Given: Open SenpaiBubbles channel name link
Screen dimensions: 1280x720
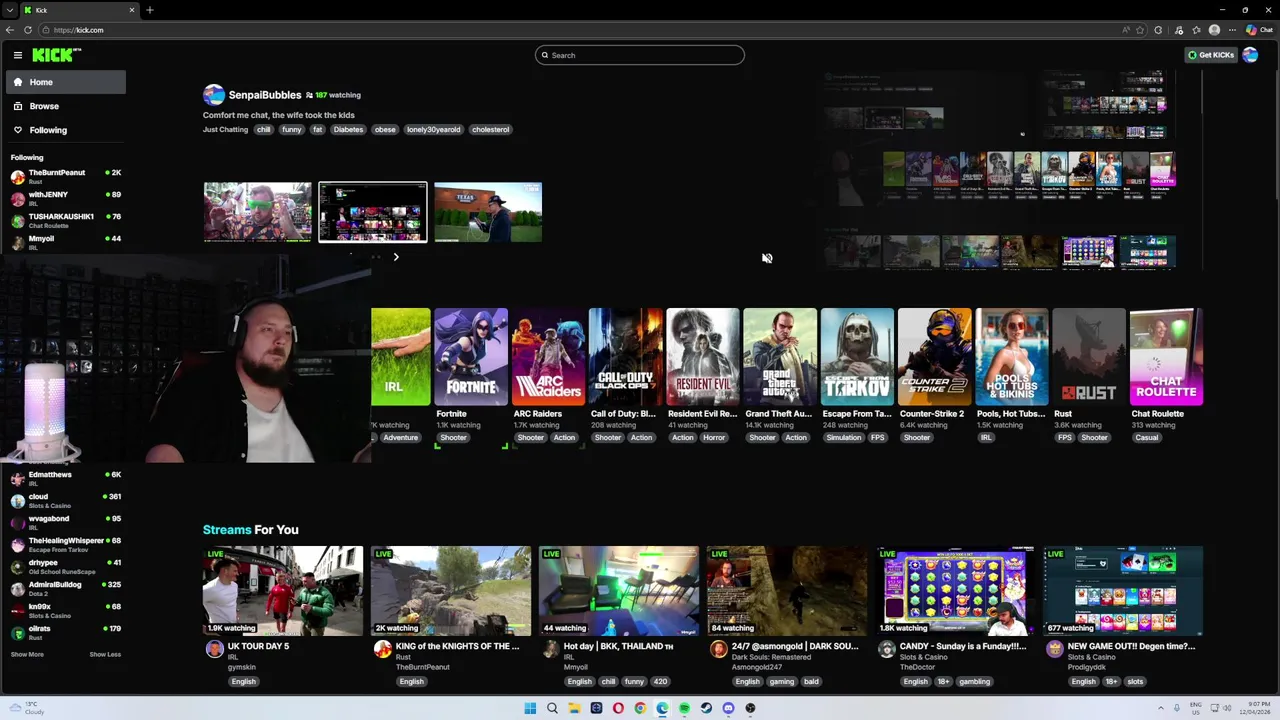Looking at the screenshot, I should pos(265,95).
